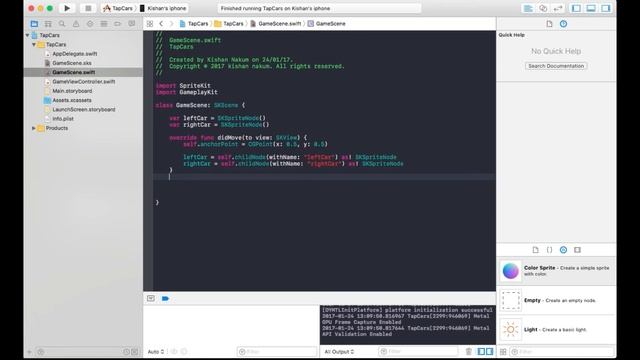This screenshot has height=360, width=640.
Task: Show source-controlled files filter
Action: [x=135, y=352]
